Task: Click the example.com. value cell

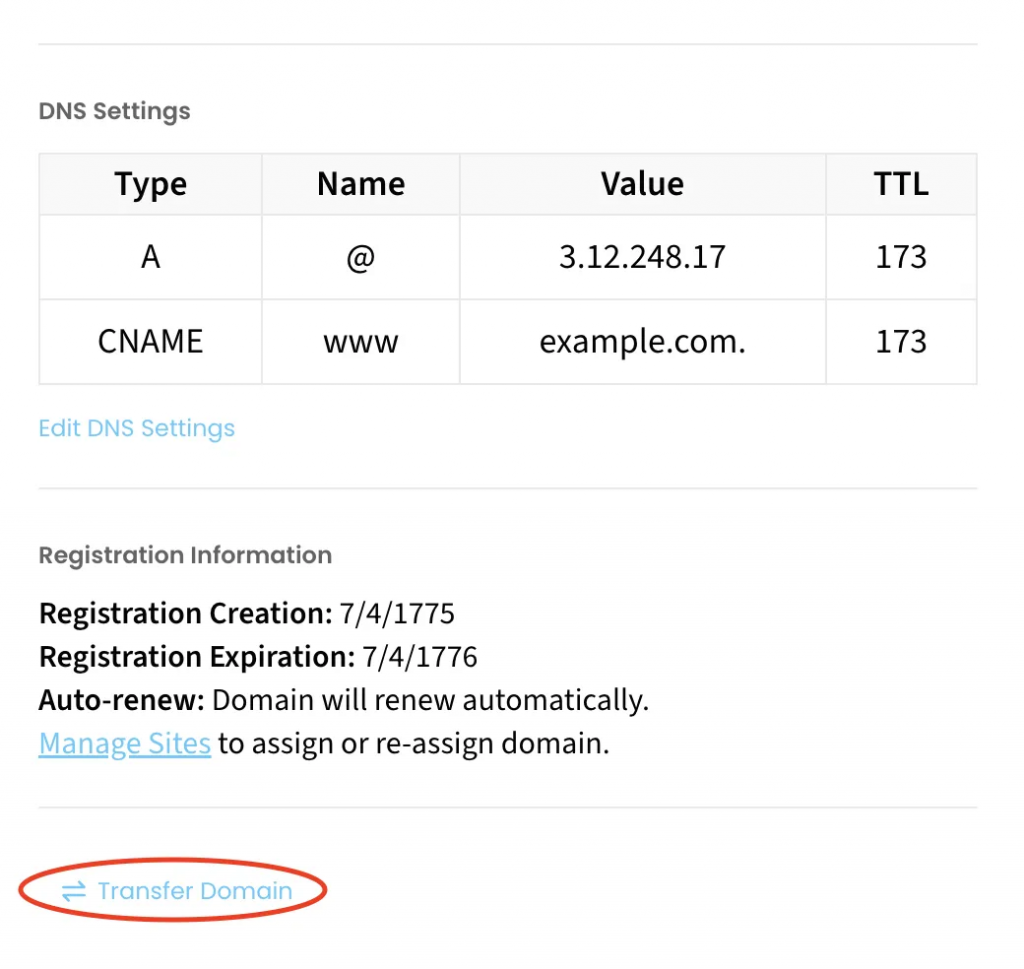Action: tap(642, 342)
